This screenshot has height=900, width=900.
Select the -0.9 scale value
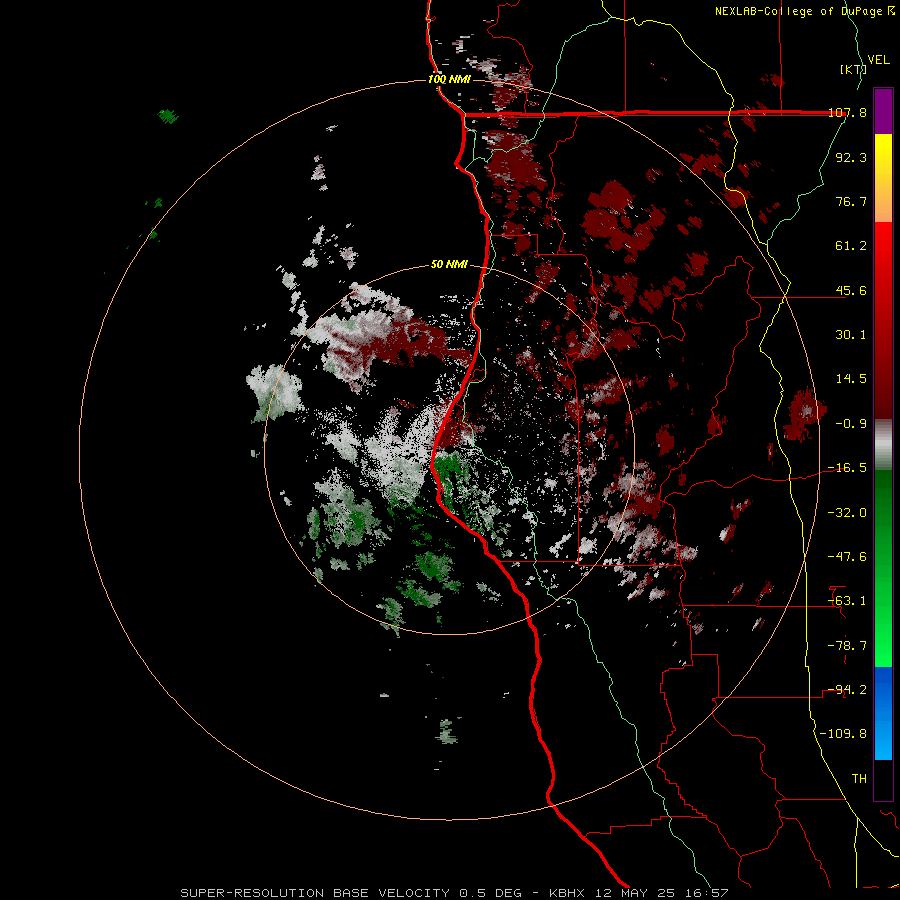(851, 424)
